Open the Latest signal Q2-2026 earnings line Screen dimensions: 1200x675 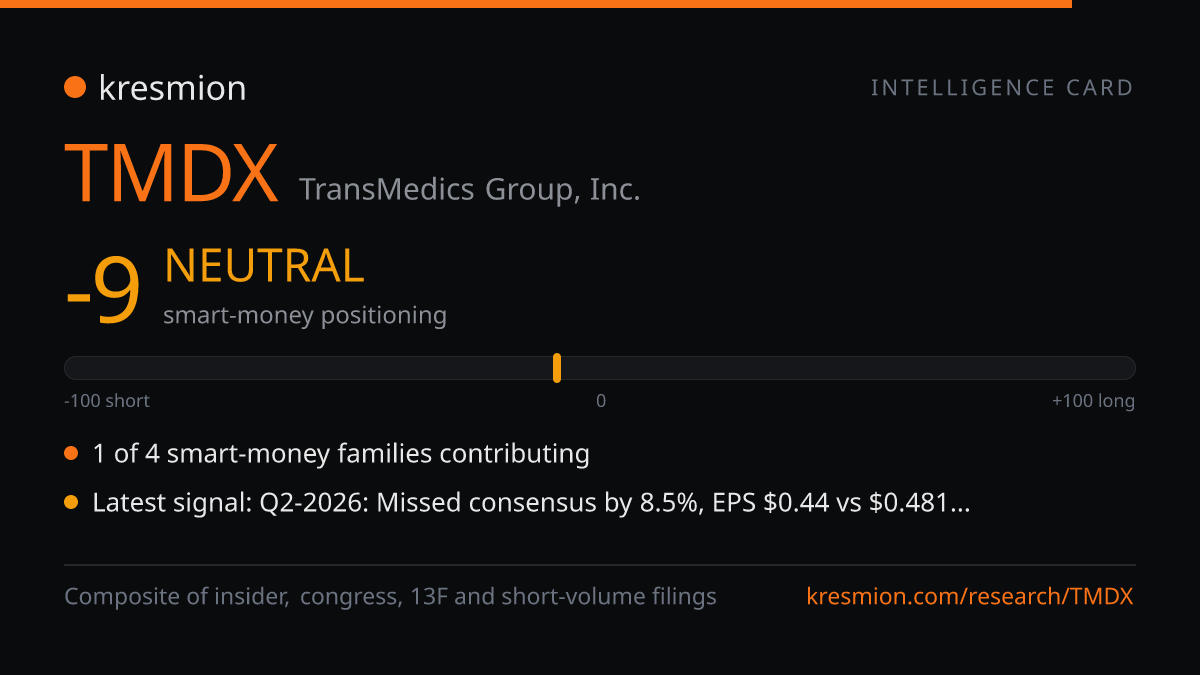click(531, 503)
